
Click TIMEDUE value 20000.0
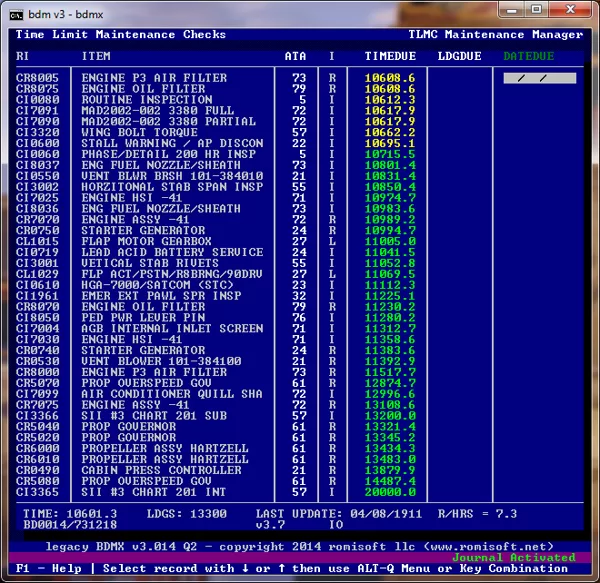(x=390, y=492)
